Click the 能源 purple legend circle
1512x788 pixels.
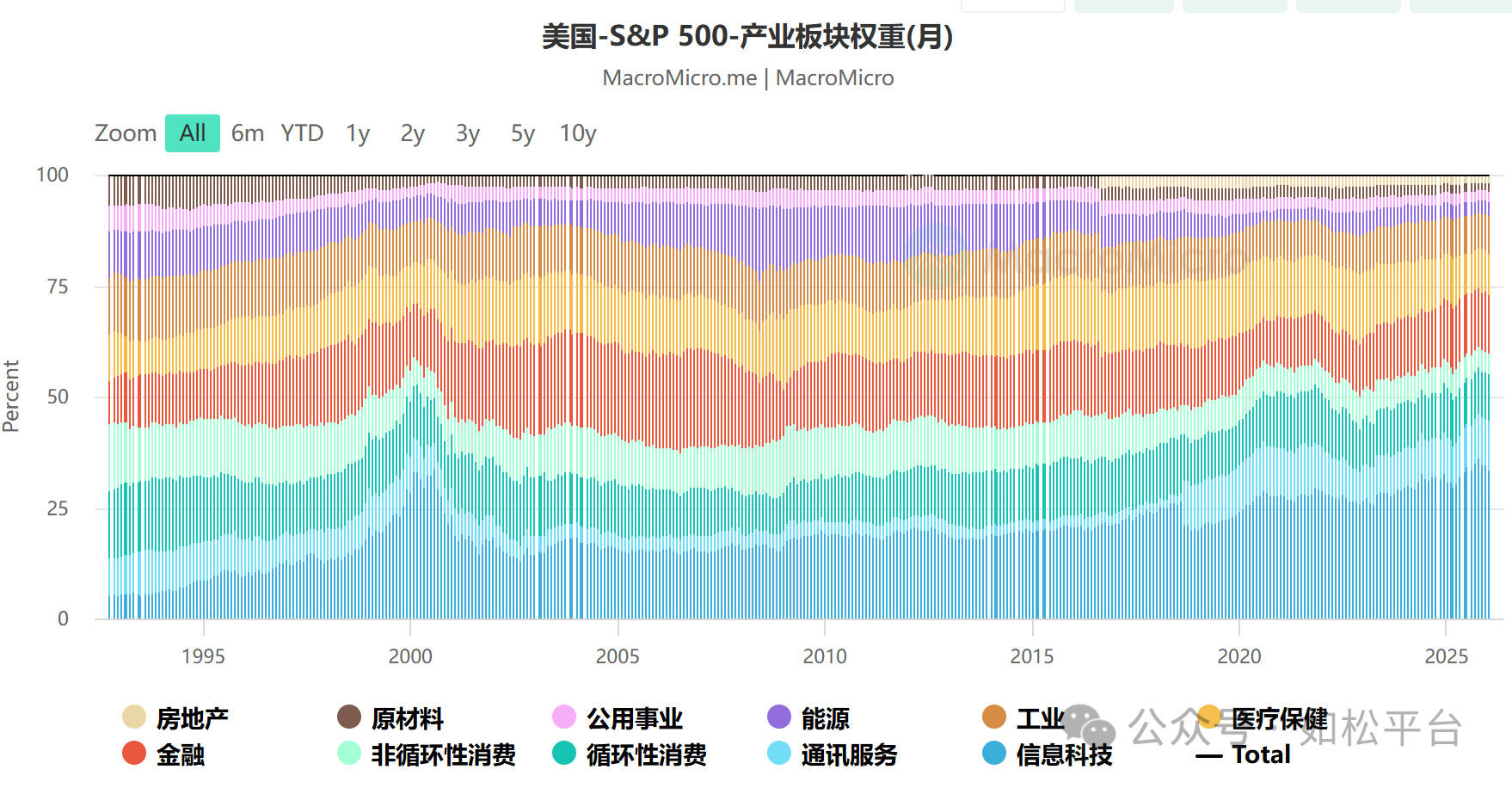[x=779, y=717]
